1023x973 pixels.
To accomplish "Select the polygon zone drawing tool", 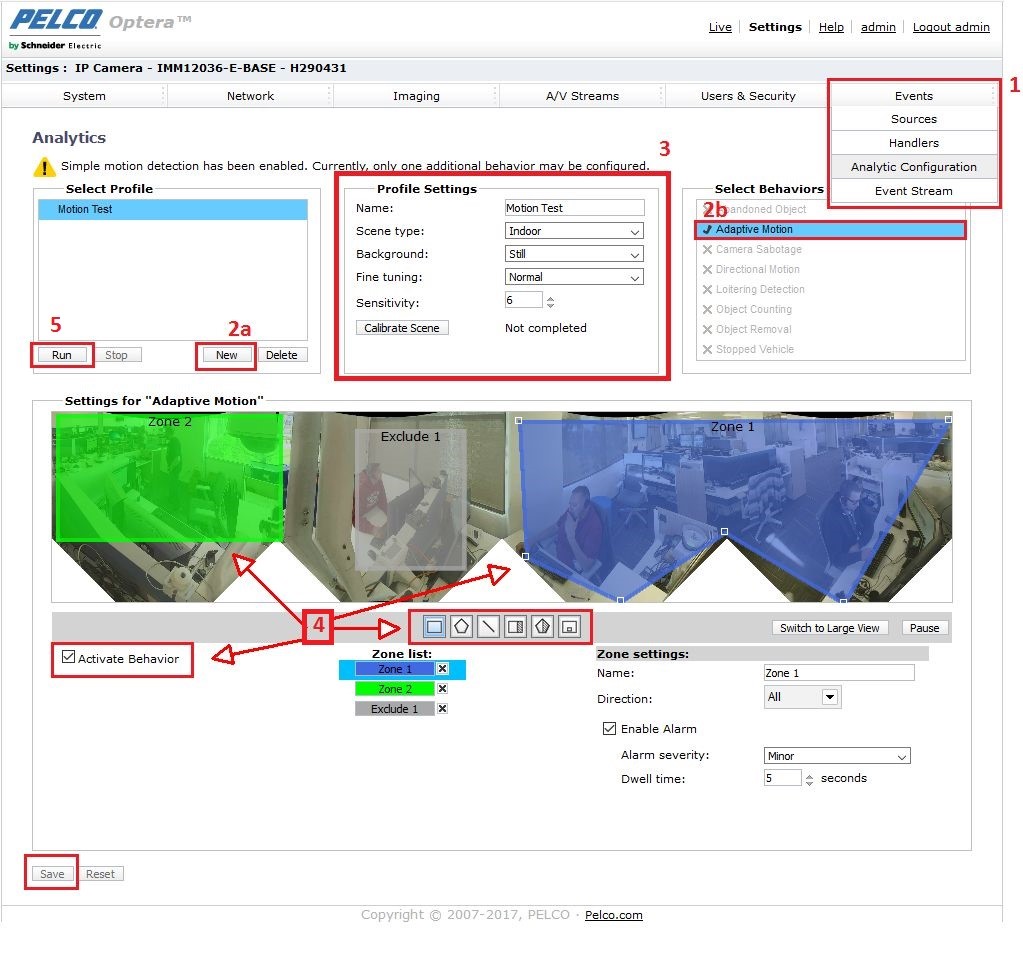I will (461, 627).
